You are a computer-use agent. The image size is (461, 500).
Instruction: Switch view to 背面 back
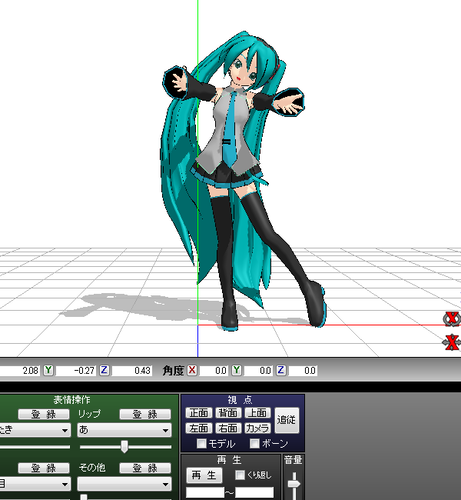click(x=228, y=413)
